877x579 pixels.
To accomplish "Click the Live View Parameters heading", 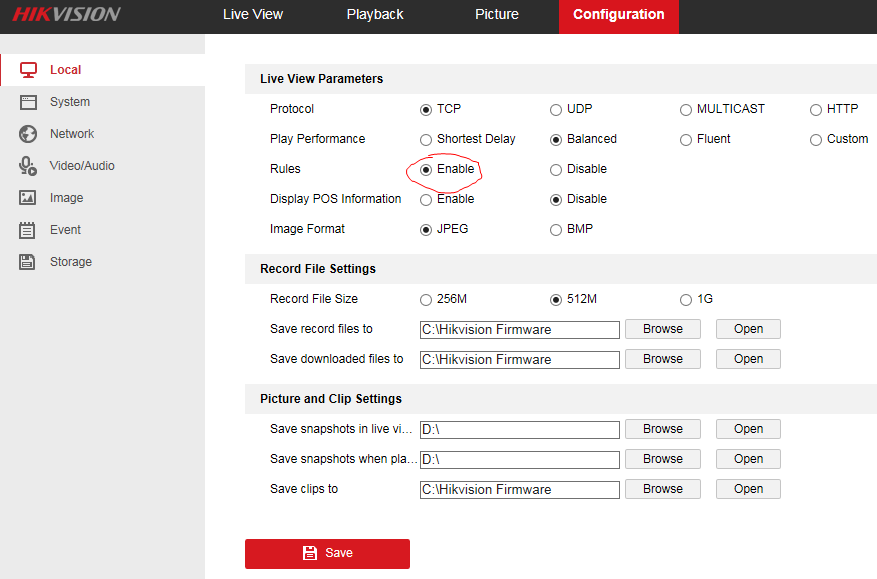I will point(322,79).
